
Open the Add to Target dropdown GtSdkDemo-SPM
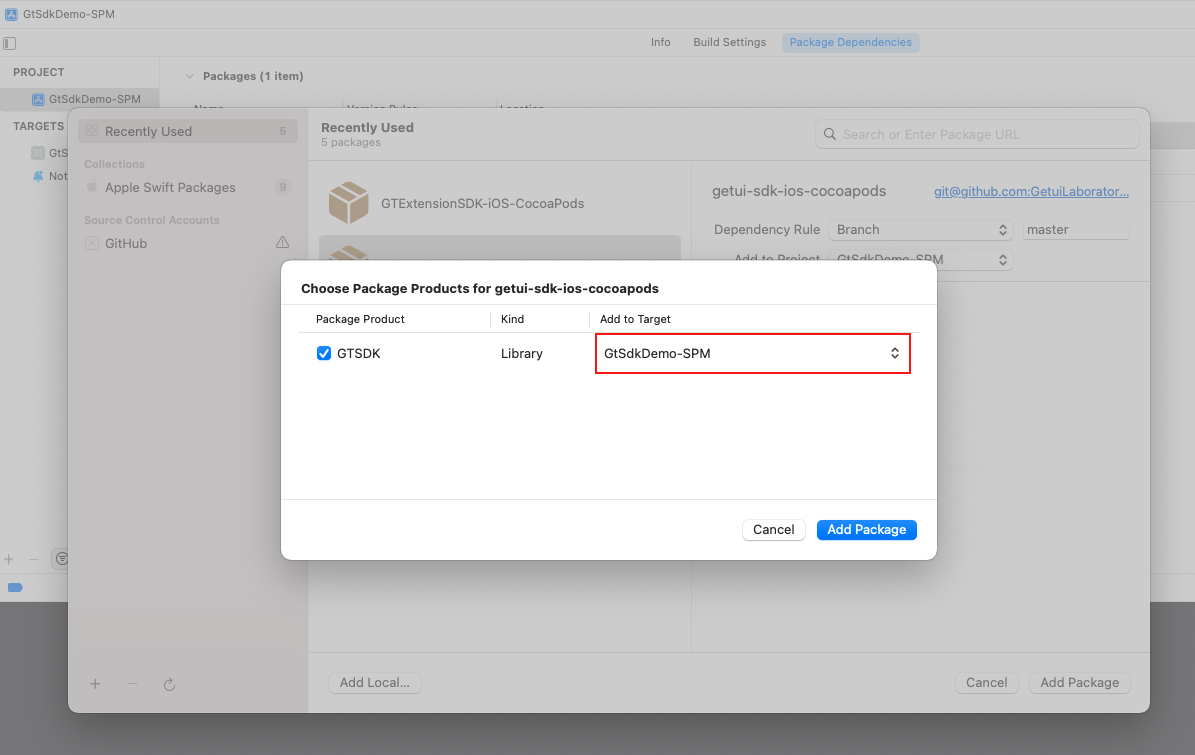coord(752,354)
